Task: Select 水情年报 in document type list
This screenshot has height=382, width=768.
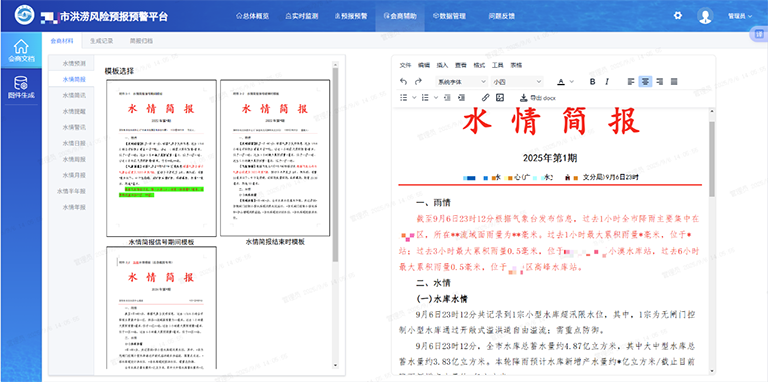Action: click(x=74, y=207)
